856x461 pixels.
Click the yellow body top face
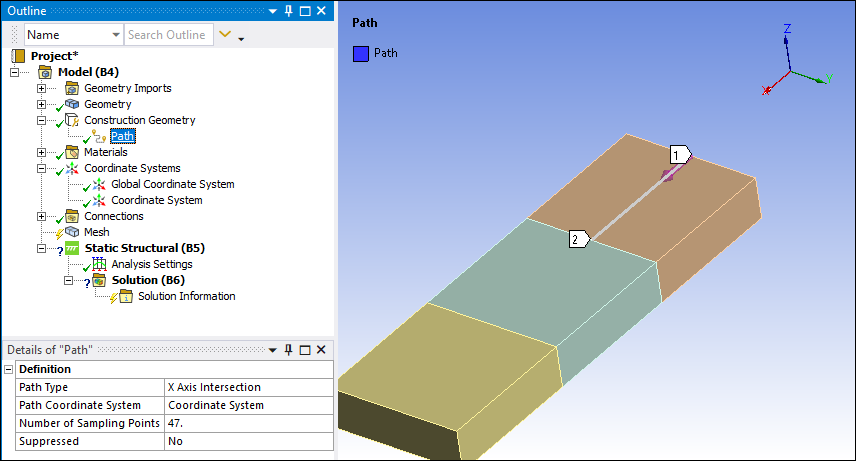pos(445,366)
